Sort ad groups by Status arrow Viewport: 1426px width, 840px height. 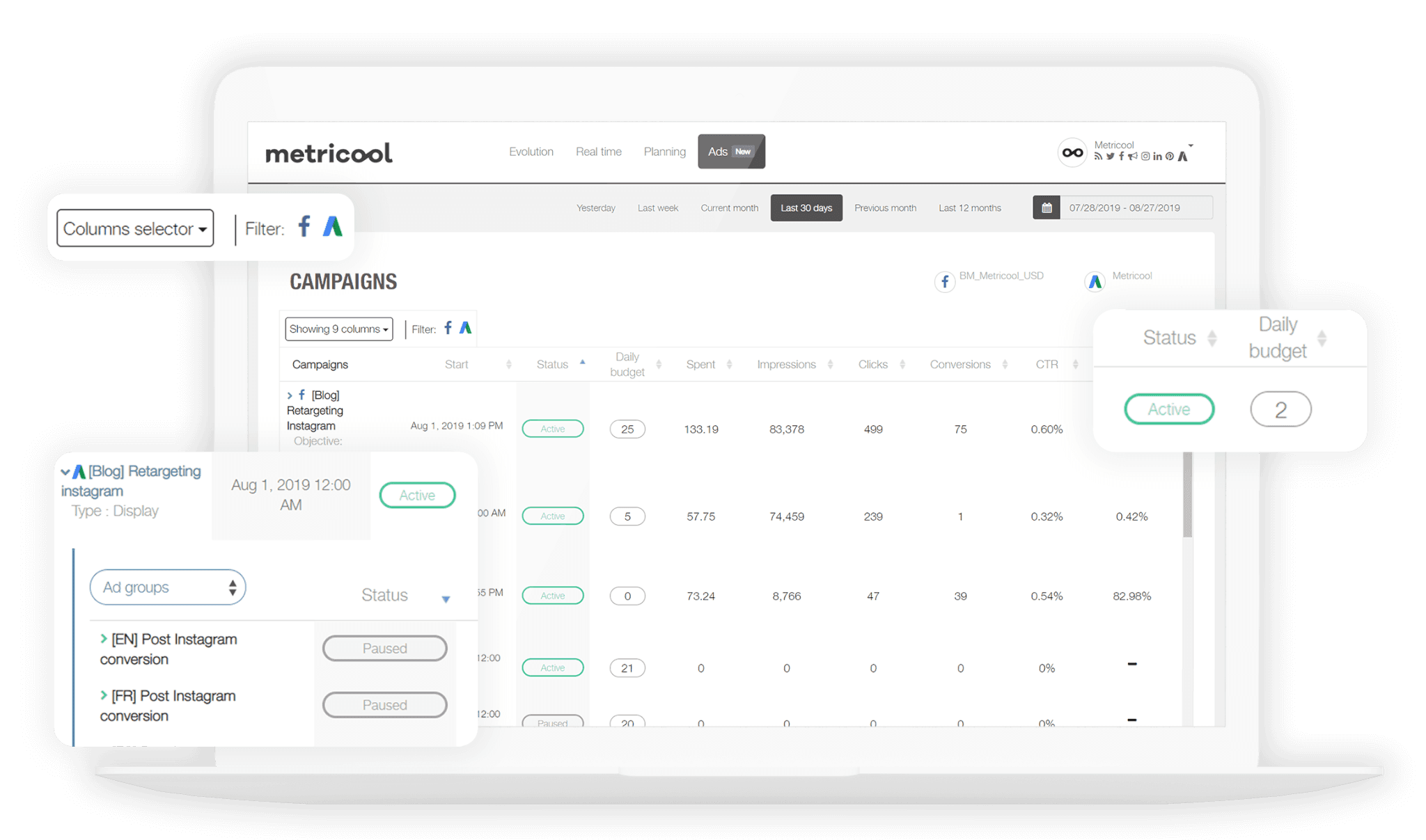click(x=446, y=599)
